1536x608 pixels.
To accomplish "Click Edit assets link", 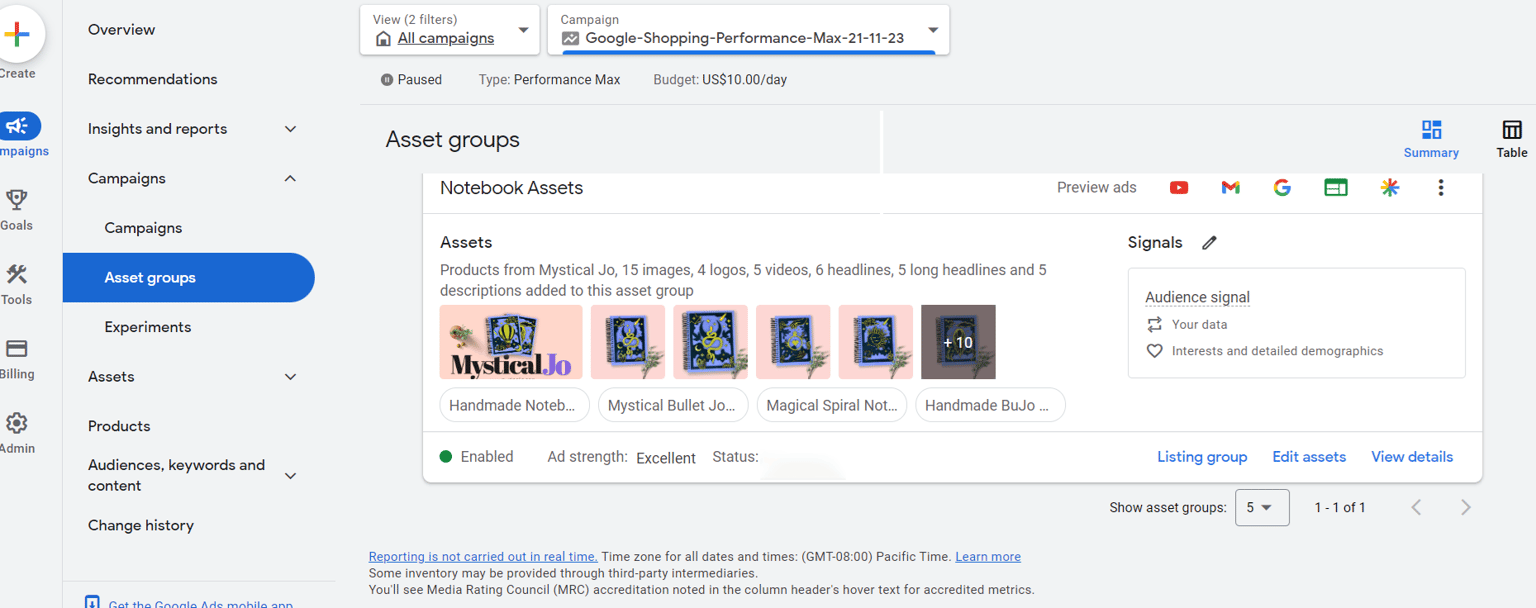I will [1309, 457].
